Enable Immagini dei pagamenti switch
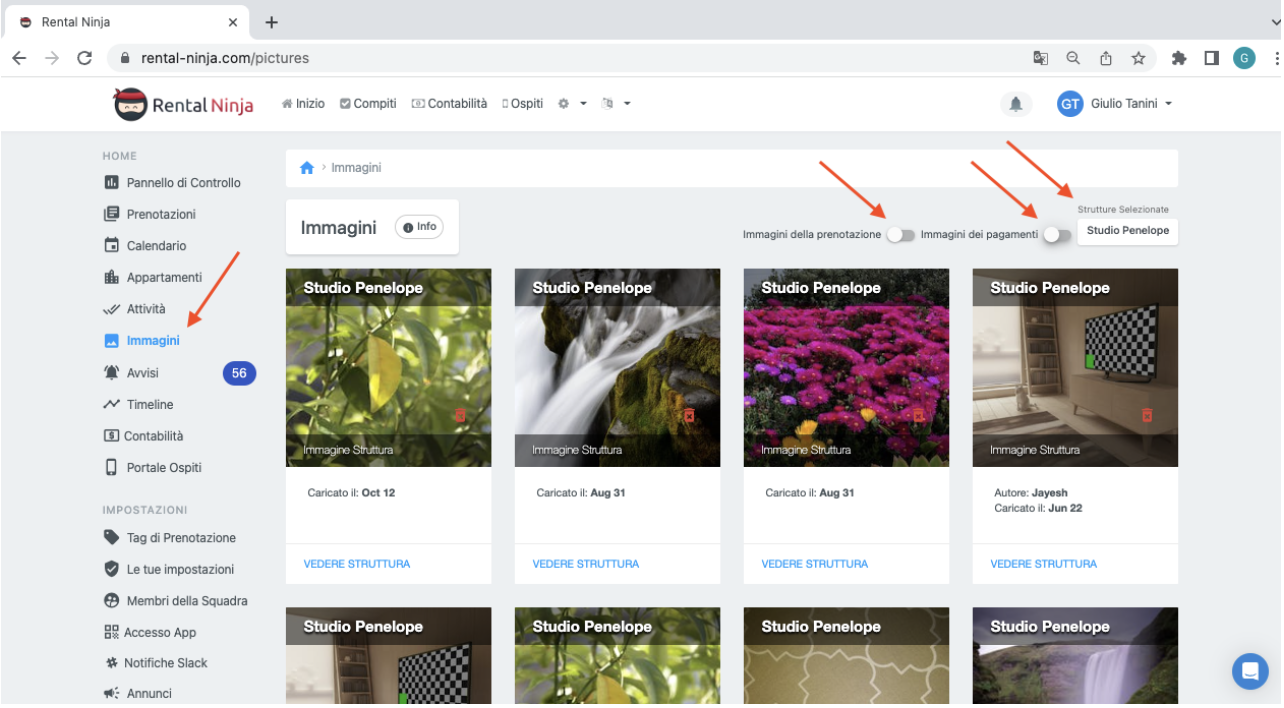This screenshot has height=708, width=1284. (x=1056, y=235)
